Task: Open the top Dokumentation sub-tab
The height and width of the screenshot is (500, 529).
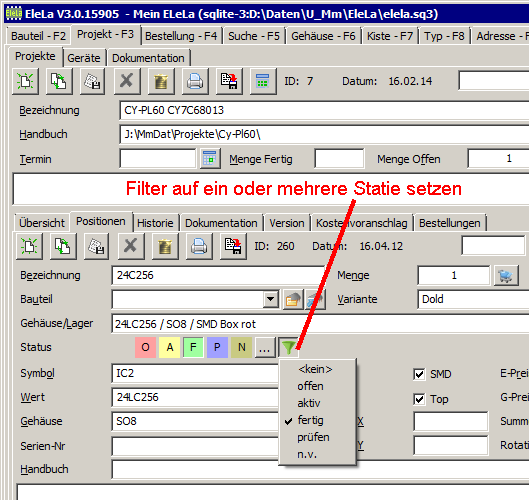Action: (148, 58)
